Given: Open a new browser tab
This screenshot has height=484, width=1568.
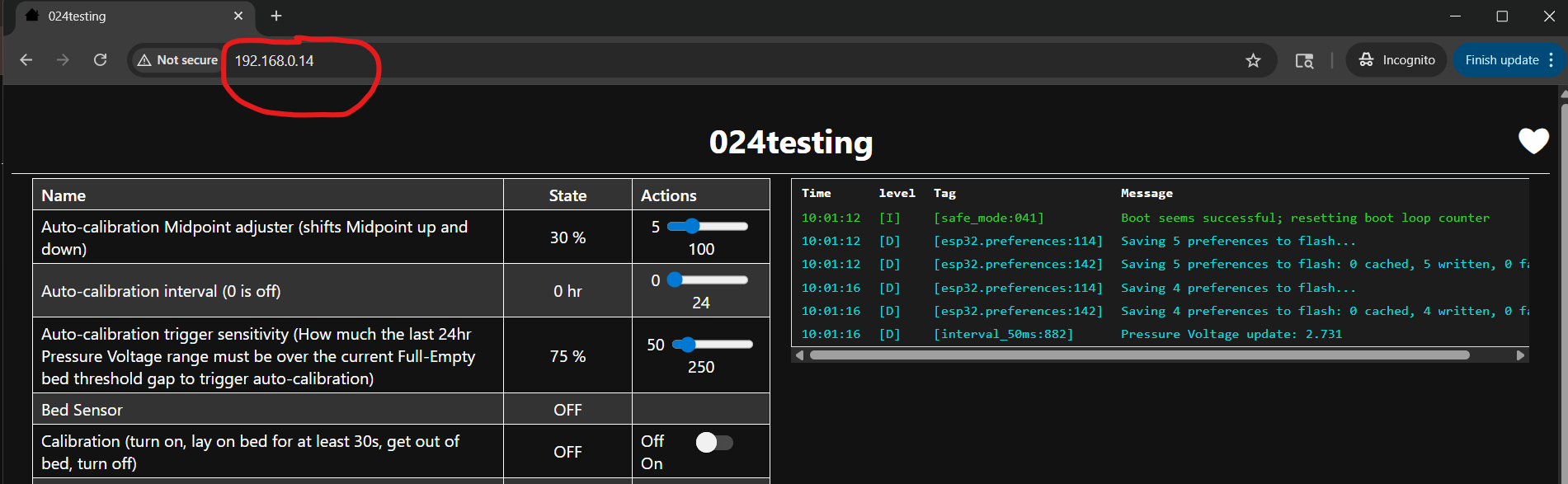Looking at the screenshot, I should (276, 16).
